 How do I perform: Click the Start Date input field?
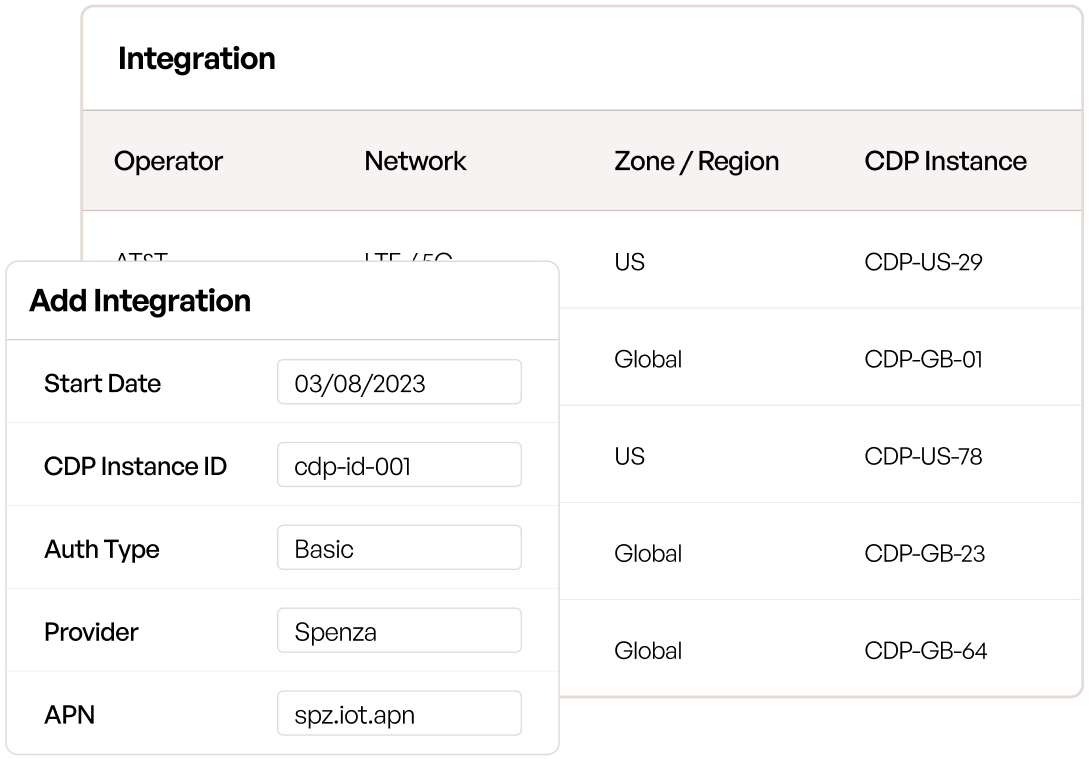(399, 383)
